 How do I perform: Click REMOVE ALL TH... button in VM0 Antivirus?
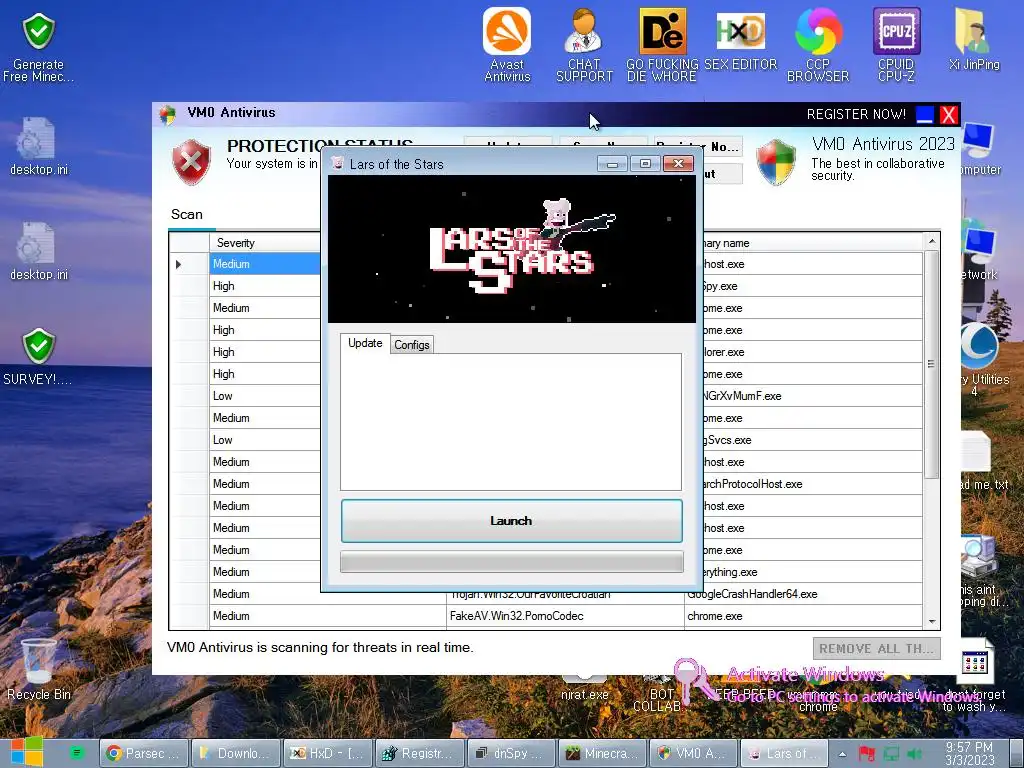[x=876, y=648]
